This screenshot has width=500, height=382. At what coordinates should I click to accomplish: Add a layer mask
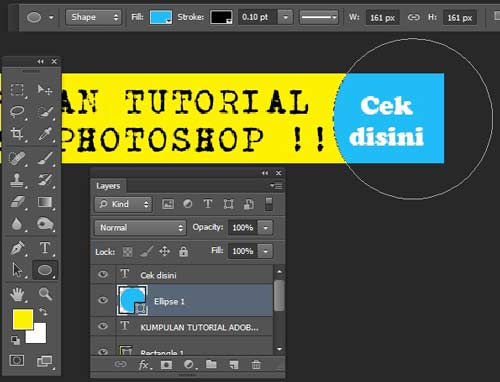click(166, 365)
